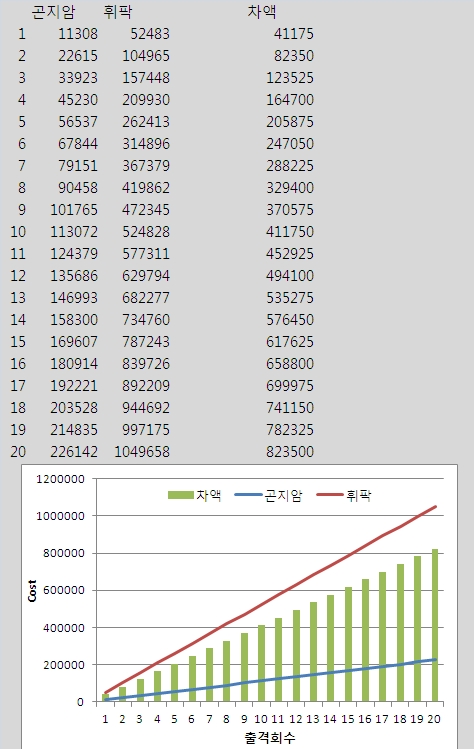Click the 곤지암 column header

pos(53,11)
